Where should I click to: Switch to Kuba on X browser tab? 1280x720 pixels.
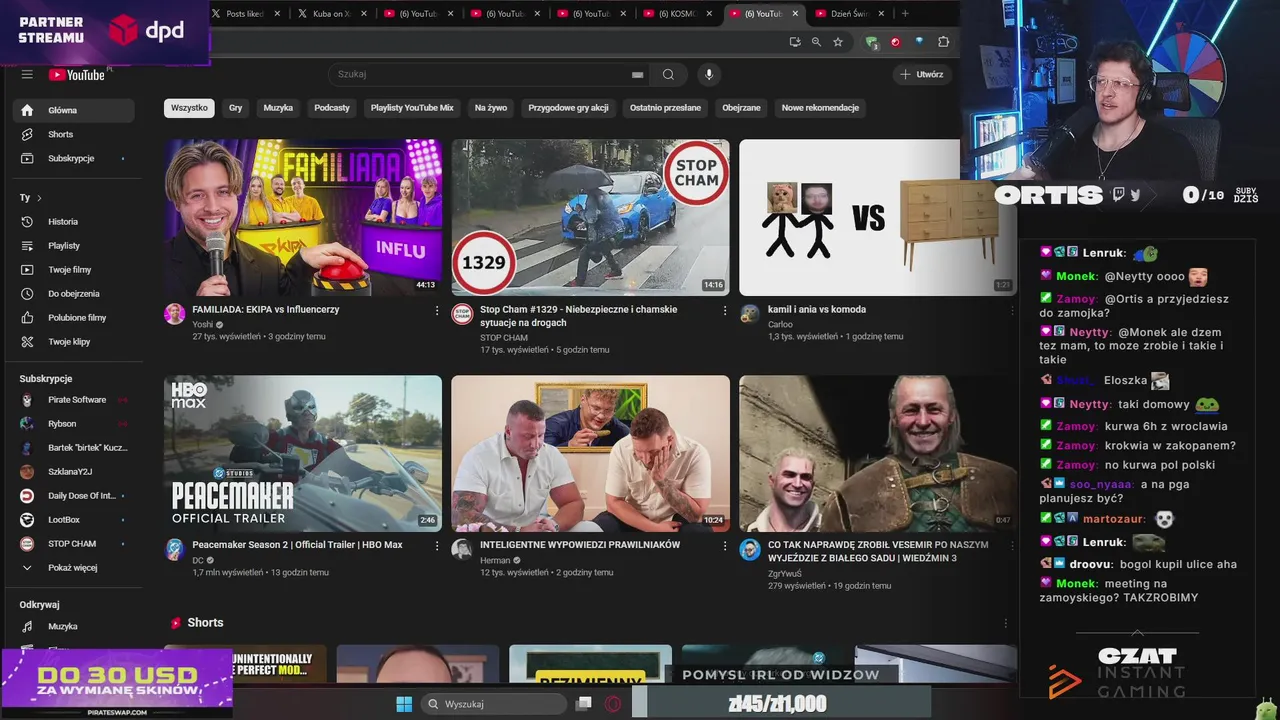point(332,13)
